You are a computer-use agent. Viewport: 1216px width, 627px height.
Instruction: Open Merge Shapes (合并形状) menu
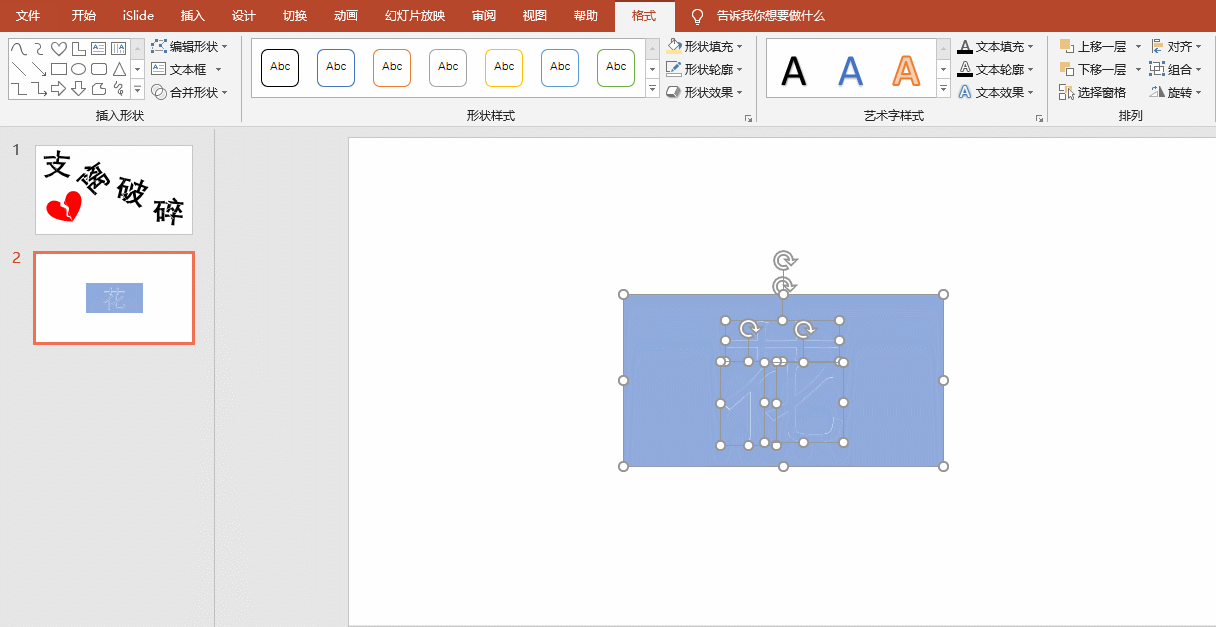point(189,92)
